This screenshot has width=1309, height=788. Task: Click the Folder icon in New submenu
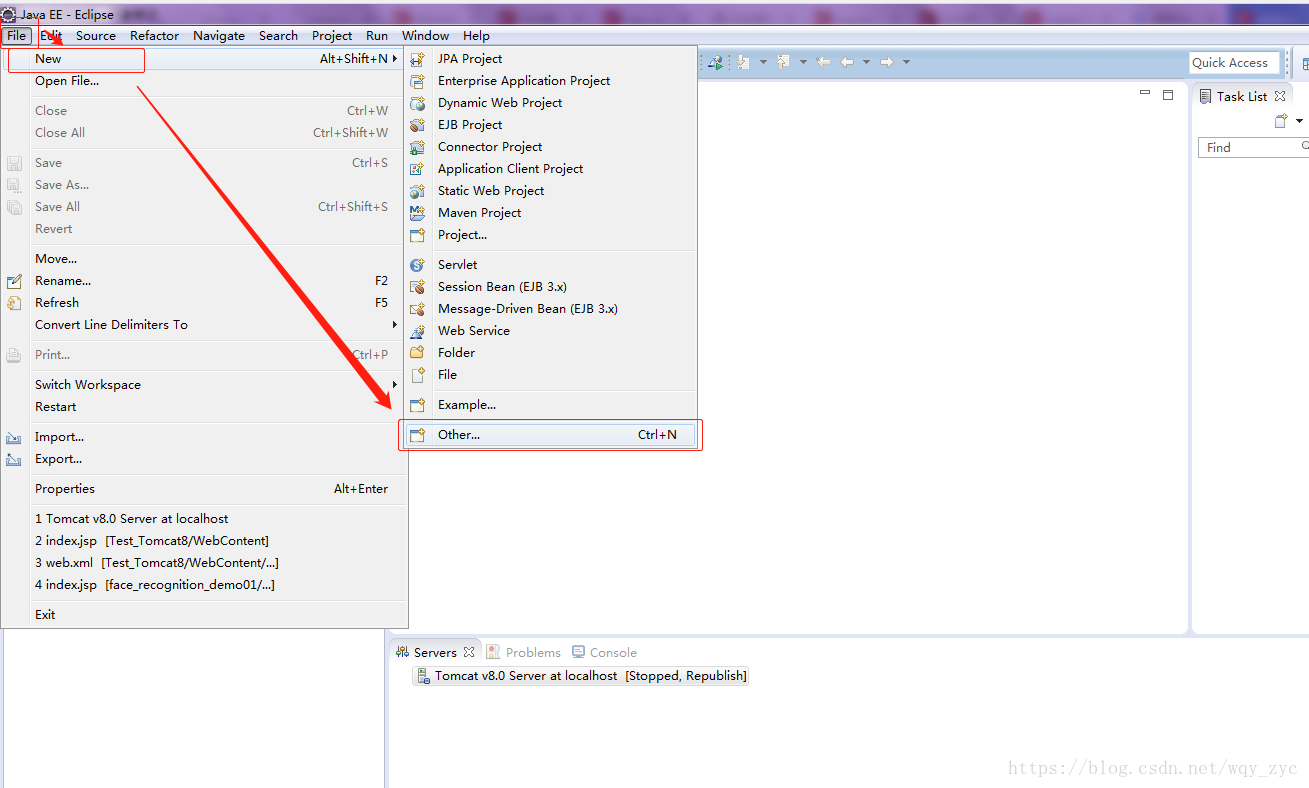418,353
